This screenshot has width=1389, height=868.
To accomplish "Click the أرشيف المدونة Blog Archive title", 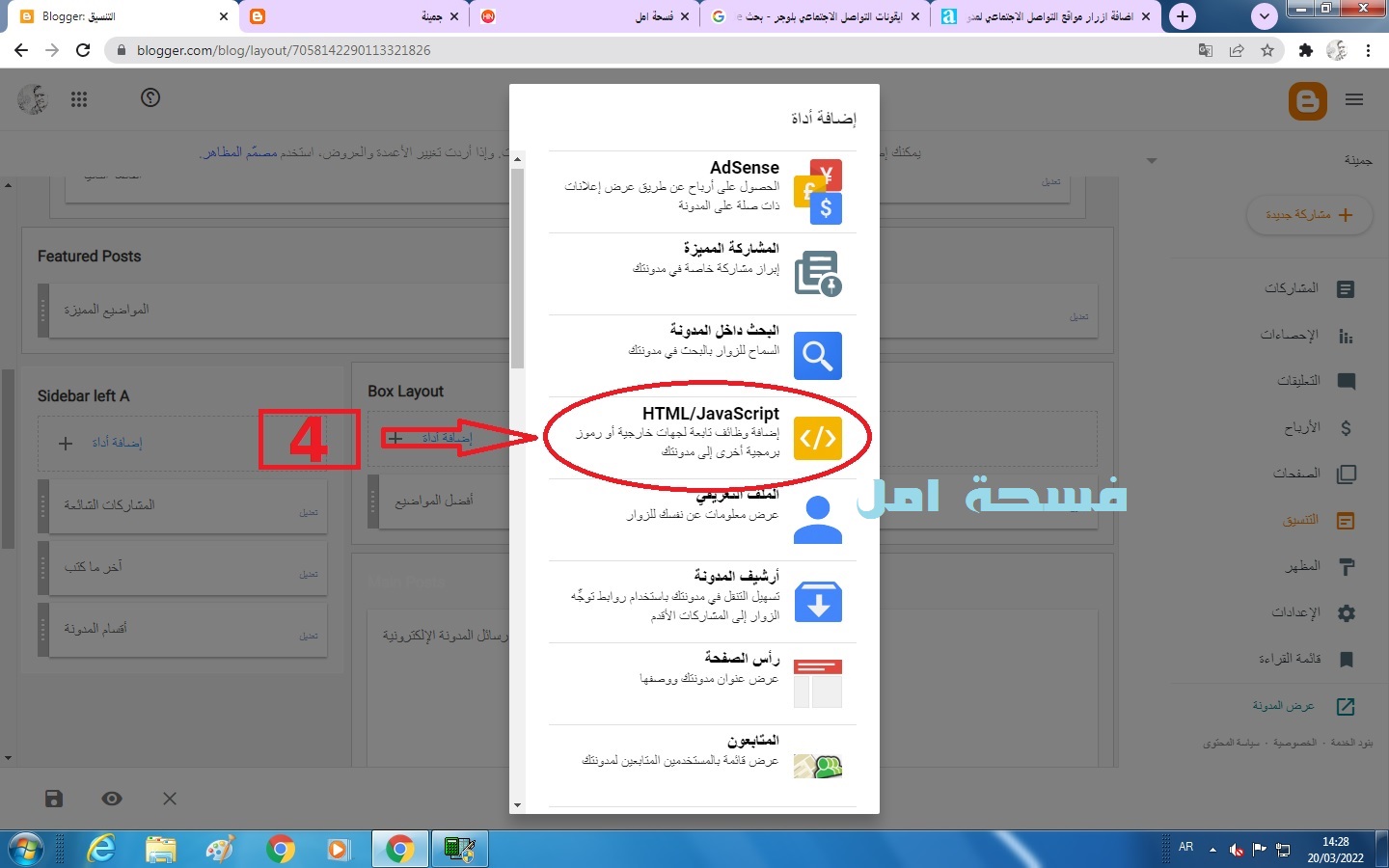I will point(736,576).
